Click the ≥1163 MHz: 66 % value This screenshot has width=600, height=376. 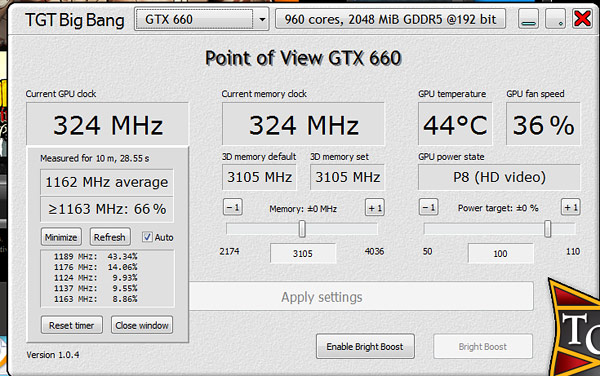point(107,209)
